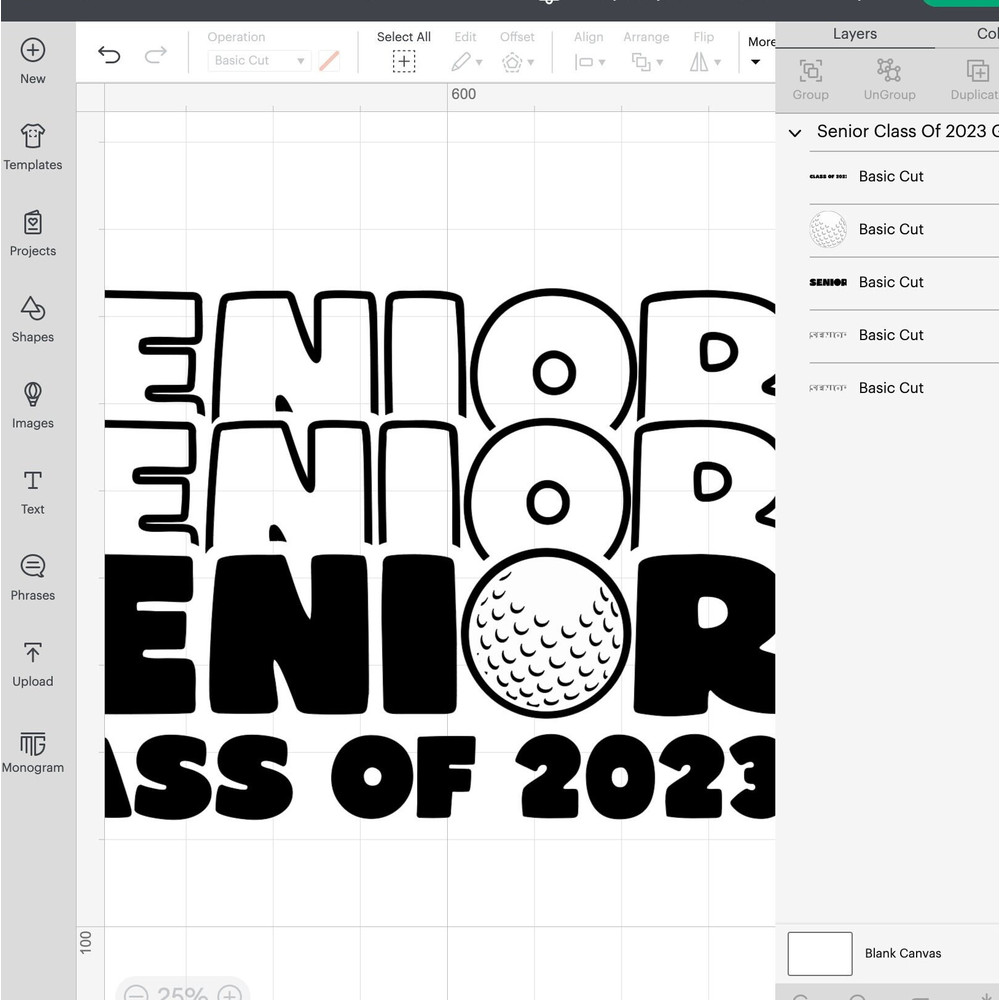Click the Undo arrow

click(109, 55)
